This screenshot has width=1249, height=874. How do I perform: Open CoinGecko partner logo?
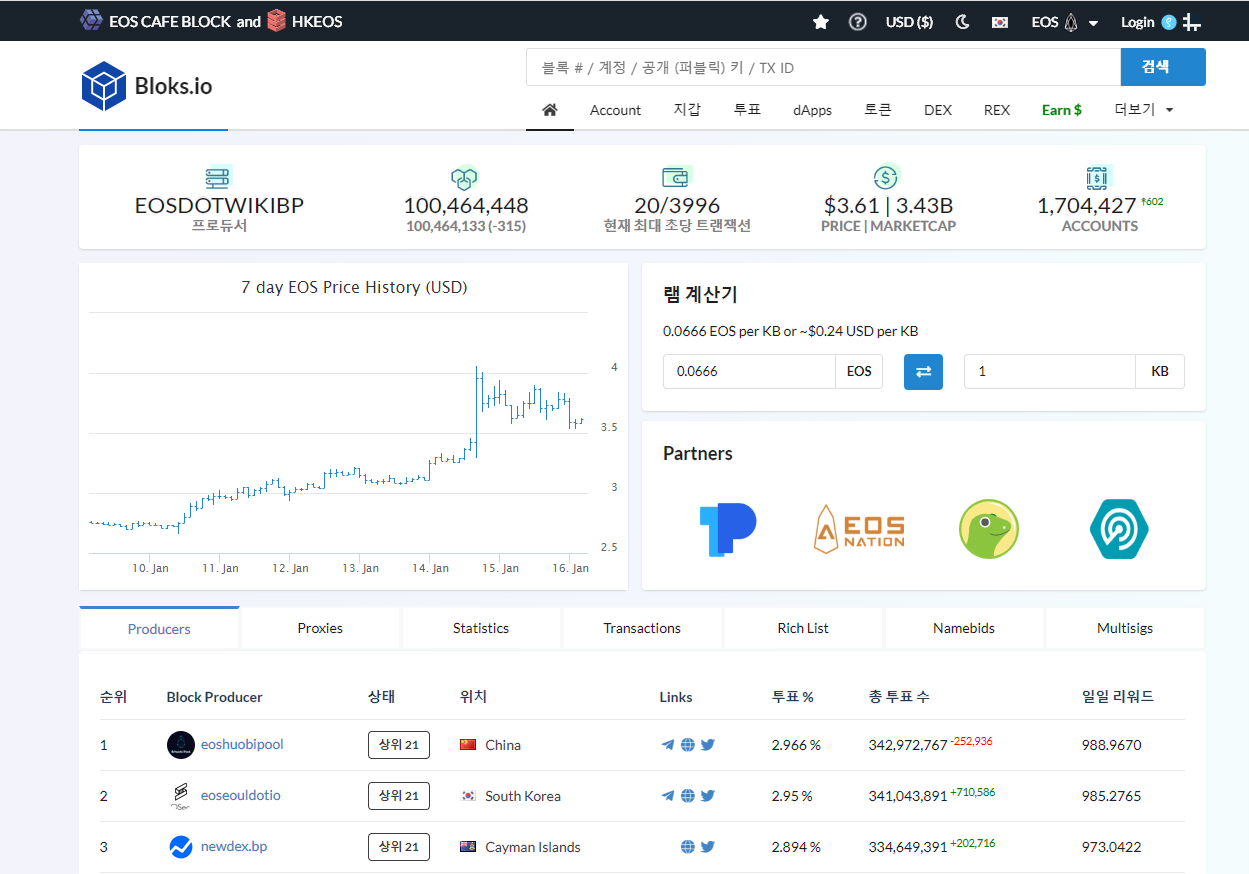click(988, 529)
